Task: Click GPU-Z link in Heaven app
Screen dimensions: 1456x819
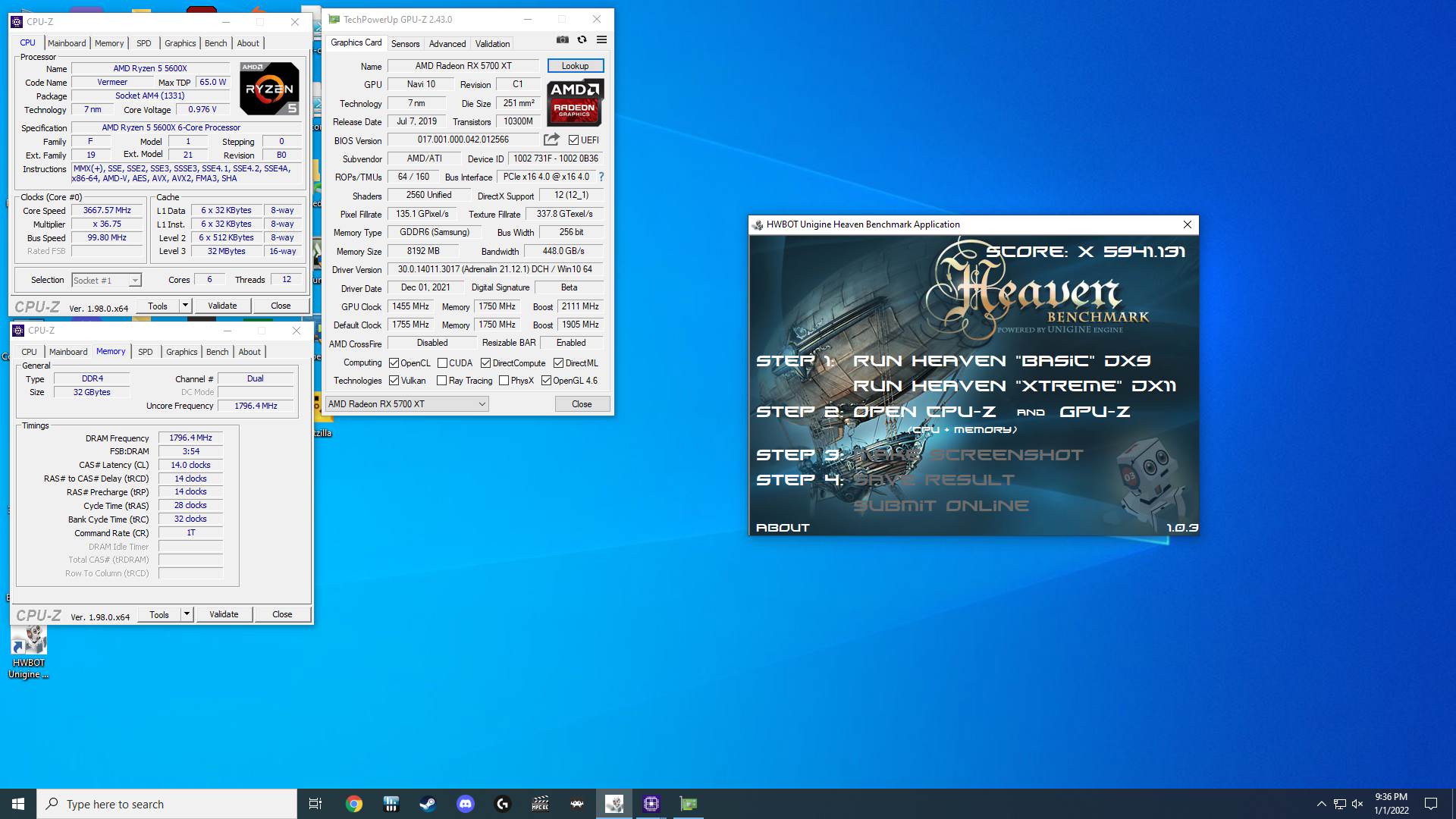Action: [x=1094, y=412]
